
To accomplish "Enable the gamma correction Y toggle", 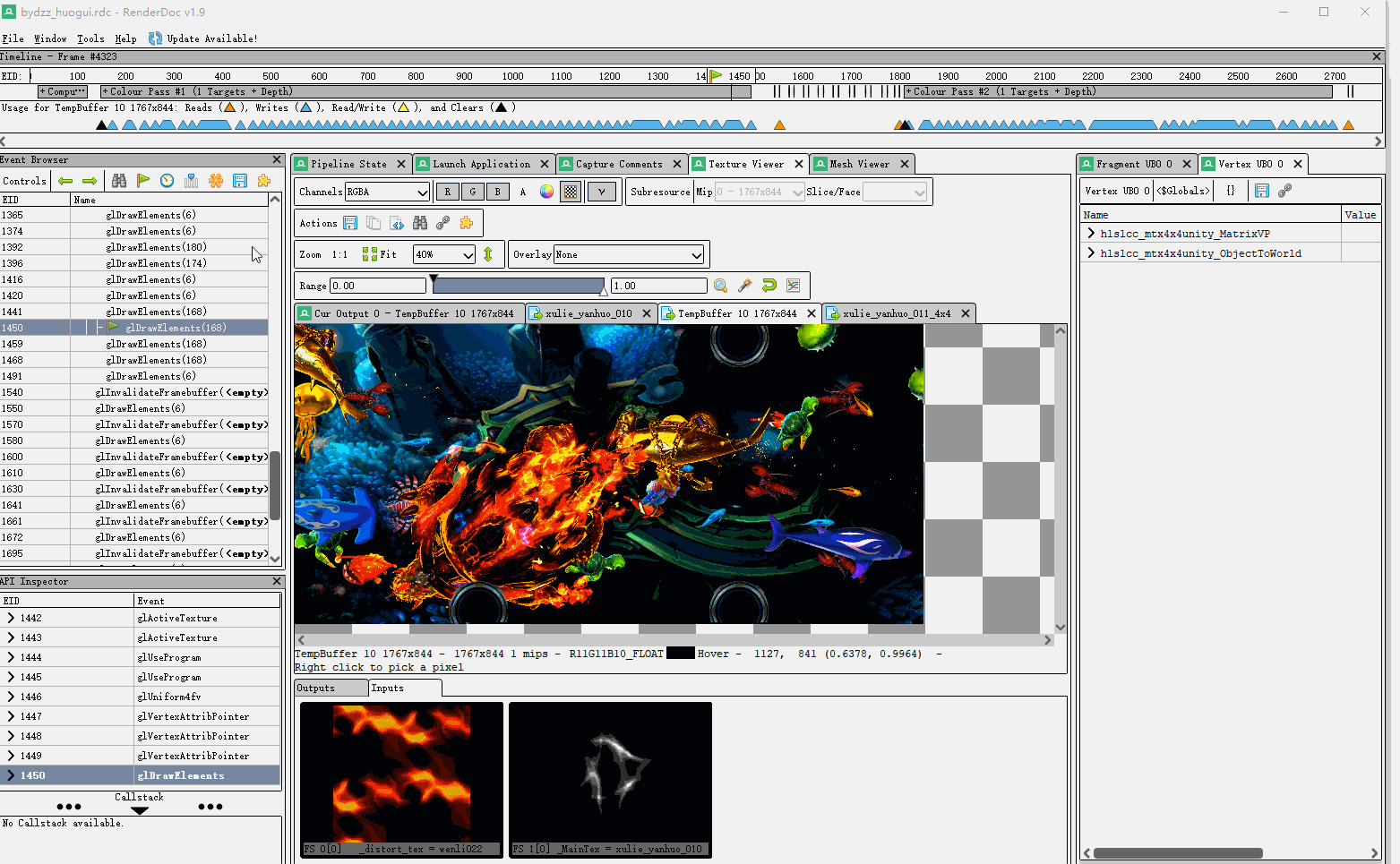I will click(x=601, y=192).
